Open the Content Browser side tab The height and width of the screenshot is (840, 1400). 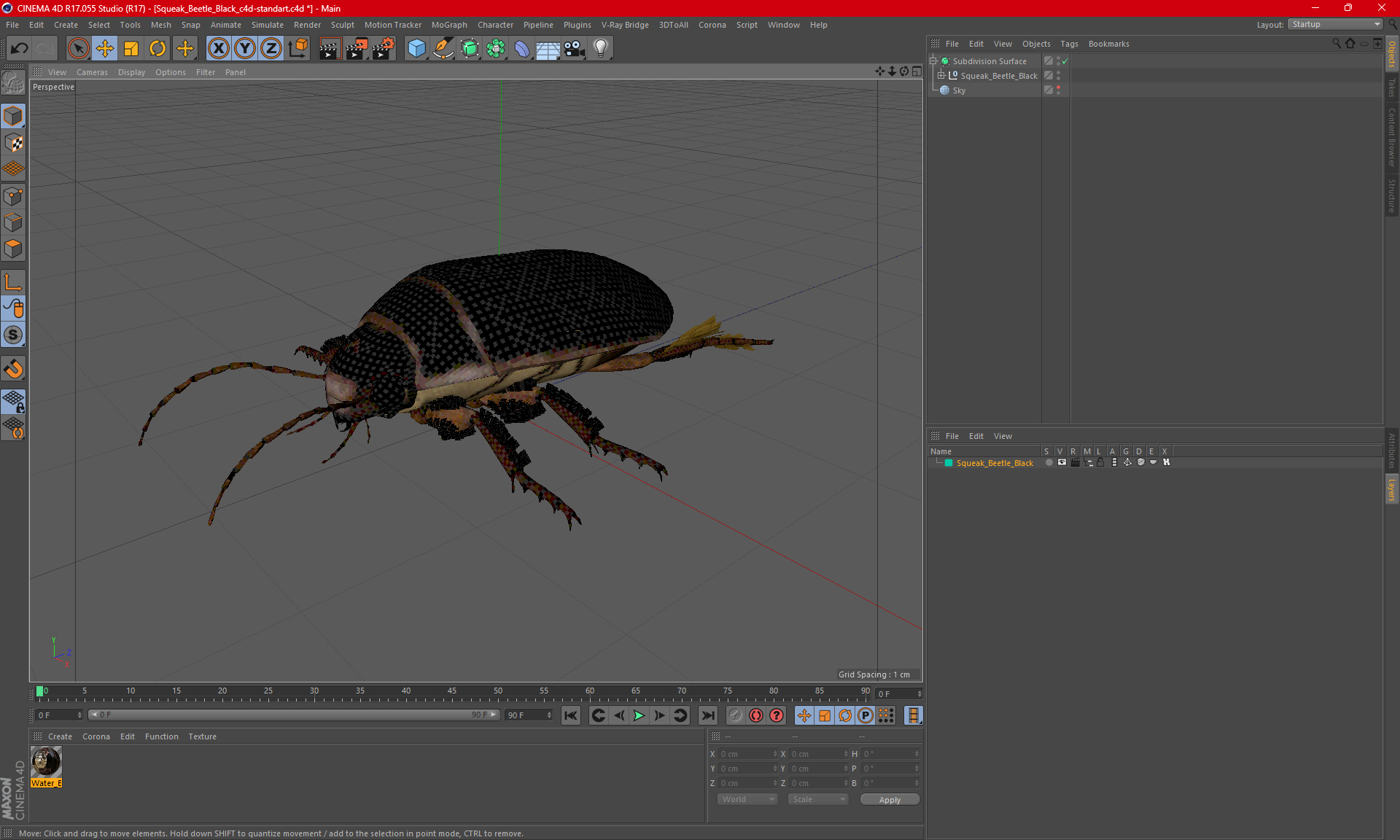pyautogui.click(x=1392, y=137)
